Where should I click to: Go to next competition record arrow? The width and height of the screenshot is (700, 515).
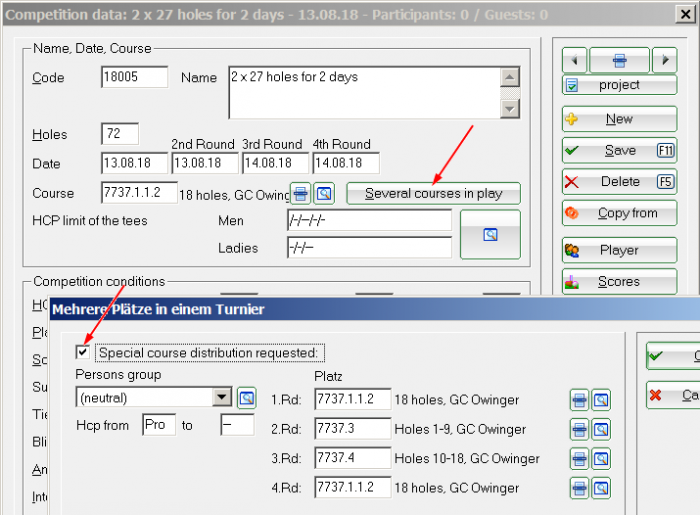[x=665, y=60]
